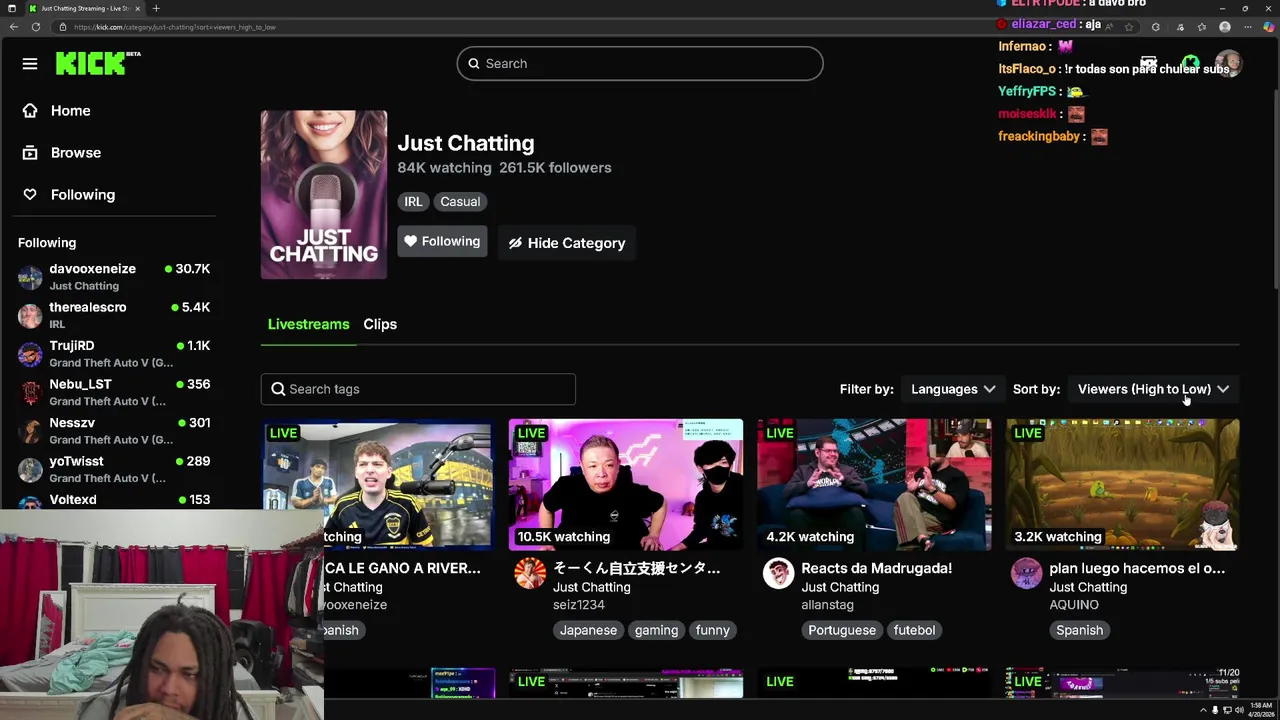Click Nebu_LST avatar in sidebar
The width and height of the screenshot is (1280, 720).
30,392
